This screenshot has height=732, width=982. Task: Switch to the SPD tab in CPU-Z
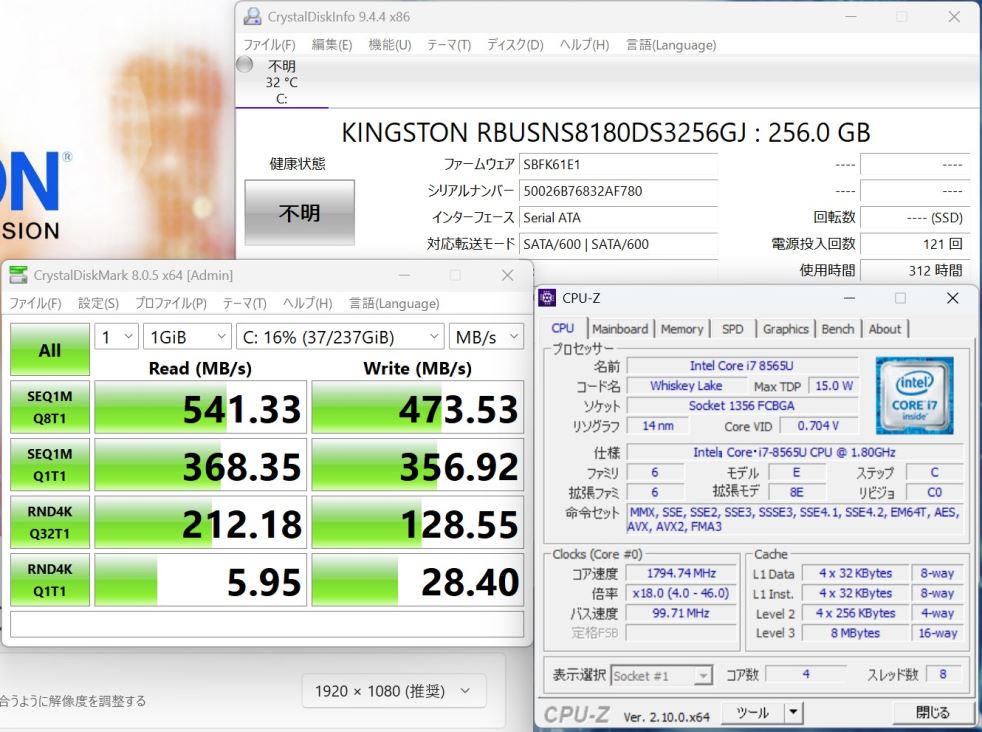tap(732, 329)
